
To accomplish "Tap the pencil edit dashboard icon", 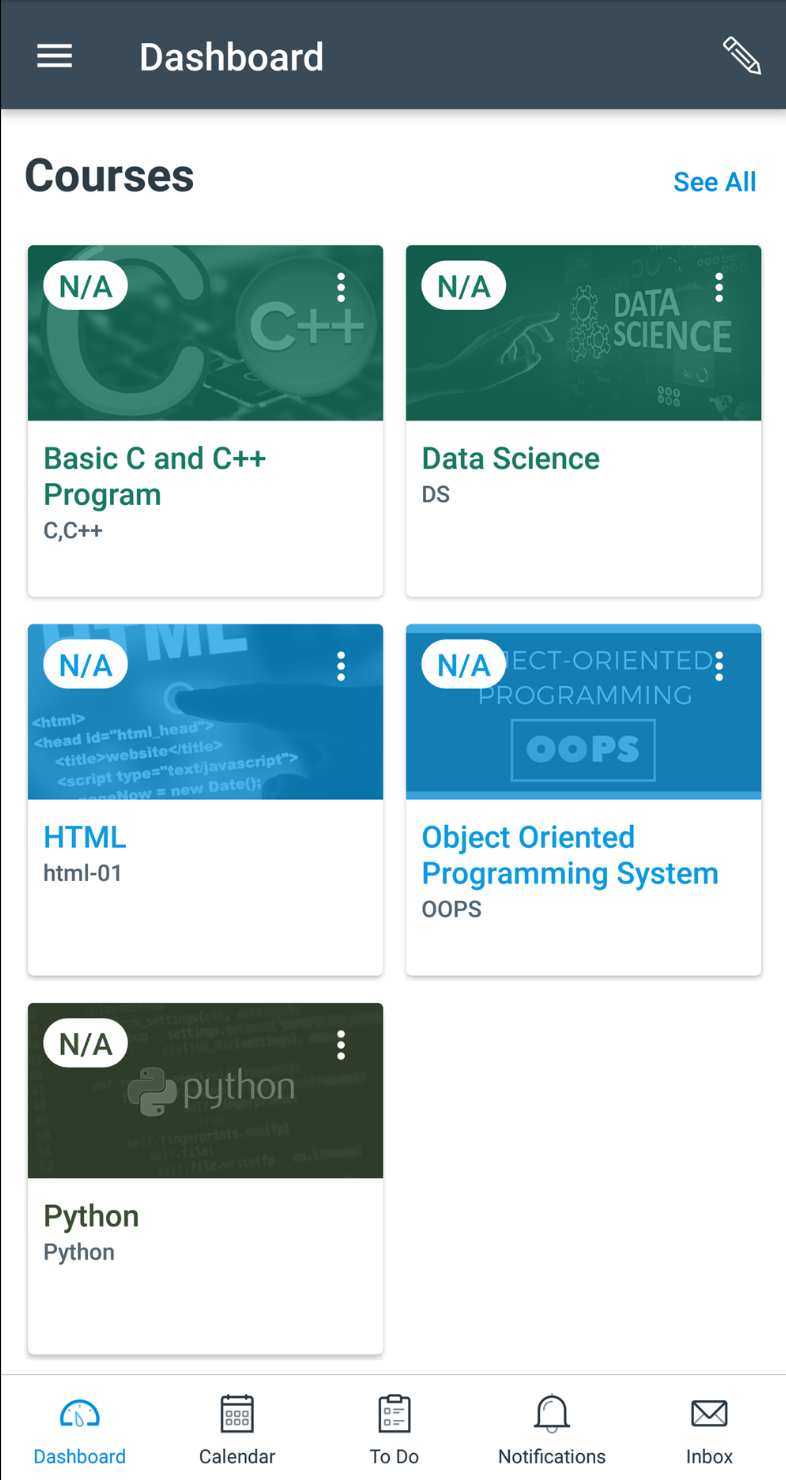I will tap(742, 56).
